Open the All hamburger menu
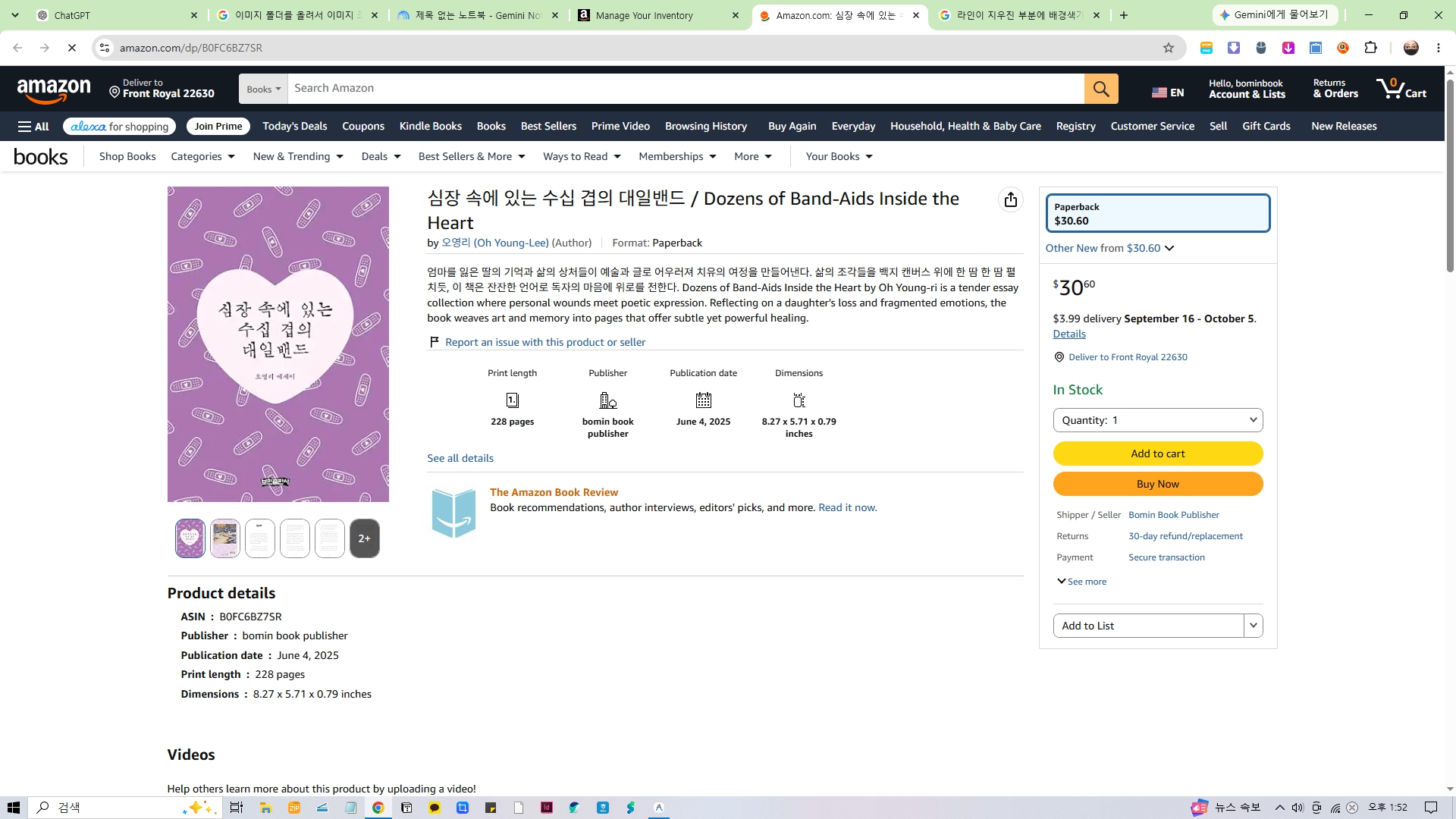 [x=33, y=127]
